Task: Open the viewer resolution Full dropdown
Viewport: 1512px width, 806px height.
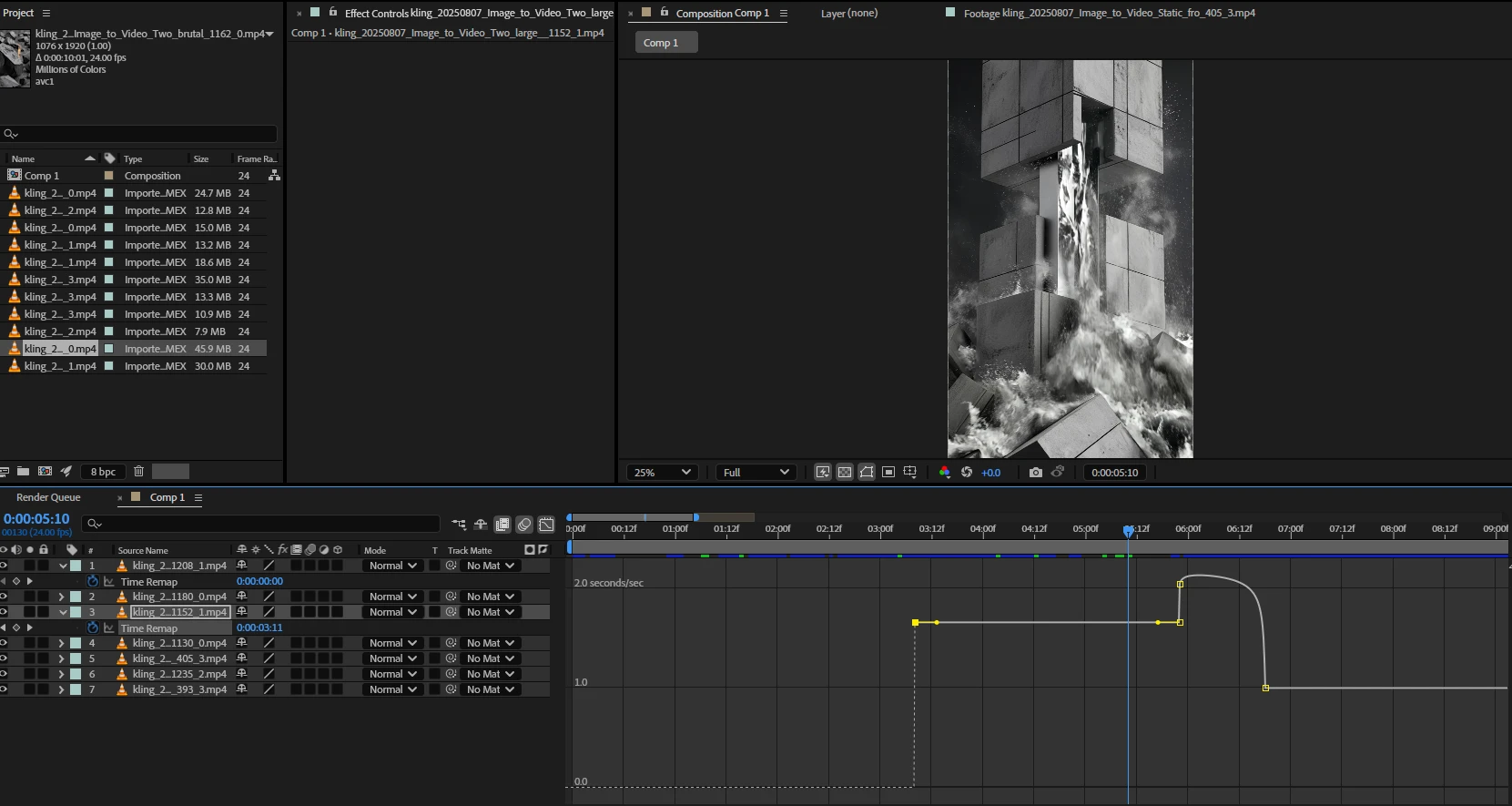Action: (756, 472)
